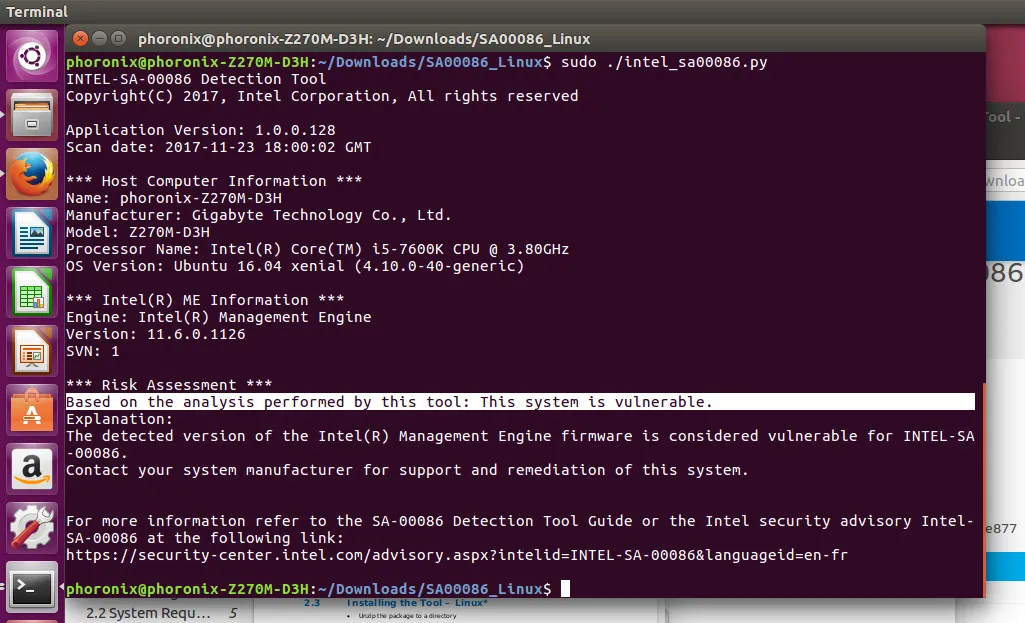The image size is (1025, 623).
Task: Minimize the terminal window
Action: [99, 39]
